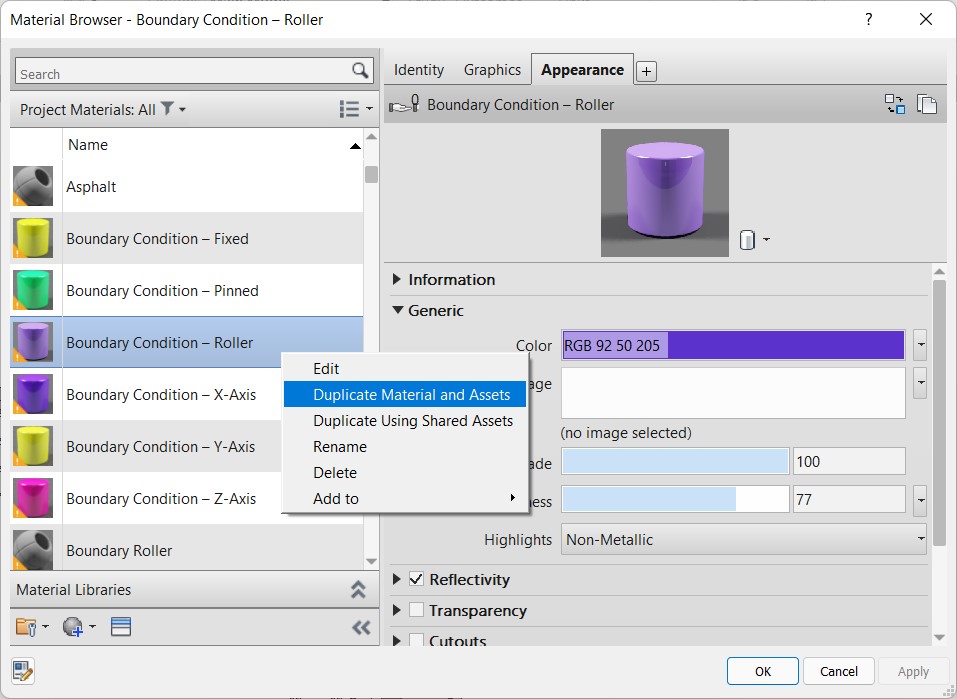
Task: Expand the Reflectivity section arrow
Action: click(397, 579)
